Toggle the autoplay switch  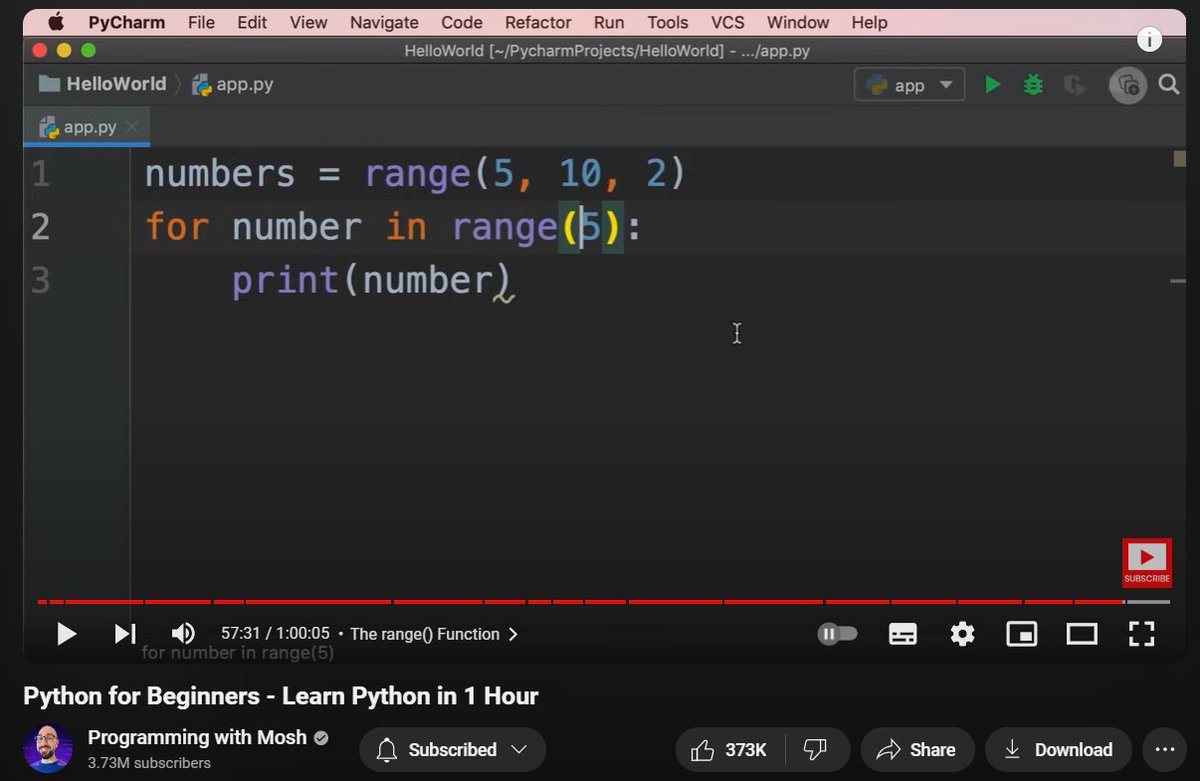837,634
